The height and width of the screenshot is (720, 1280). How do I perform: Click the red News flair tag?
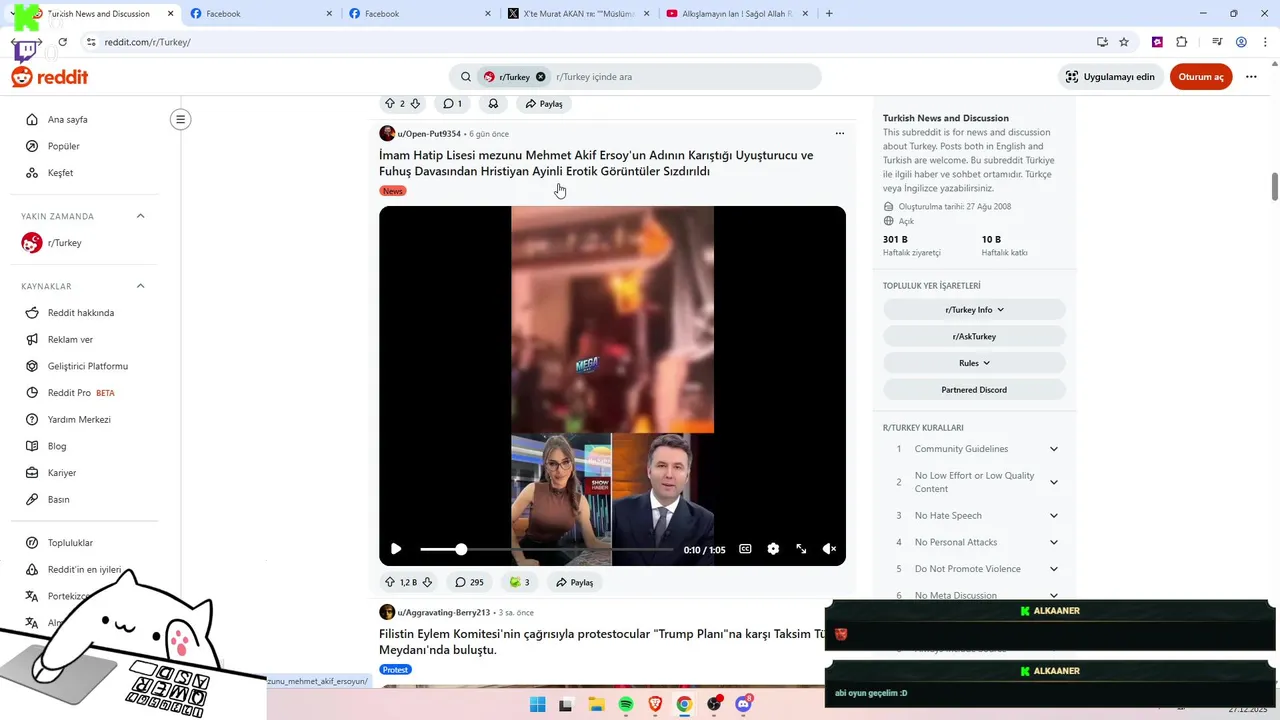pyautogui.click(x=393, y=191)
